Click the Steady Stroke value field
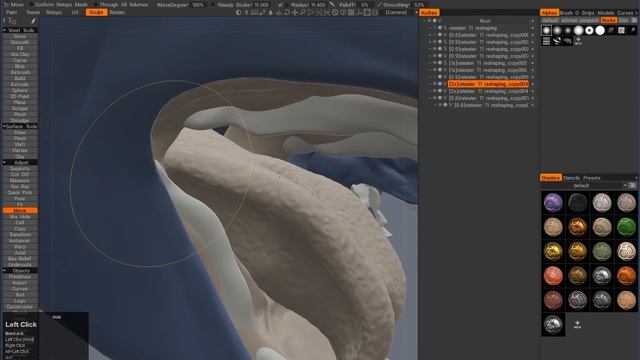640x360 pixels. point(261,4)
